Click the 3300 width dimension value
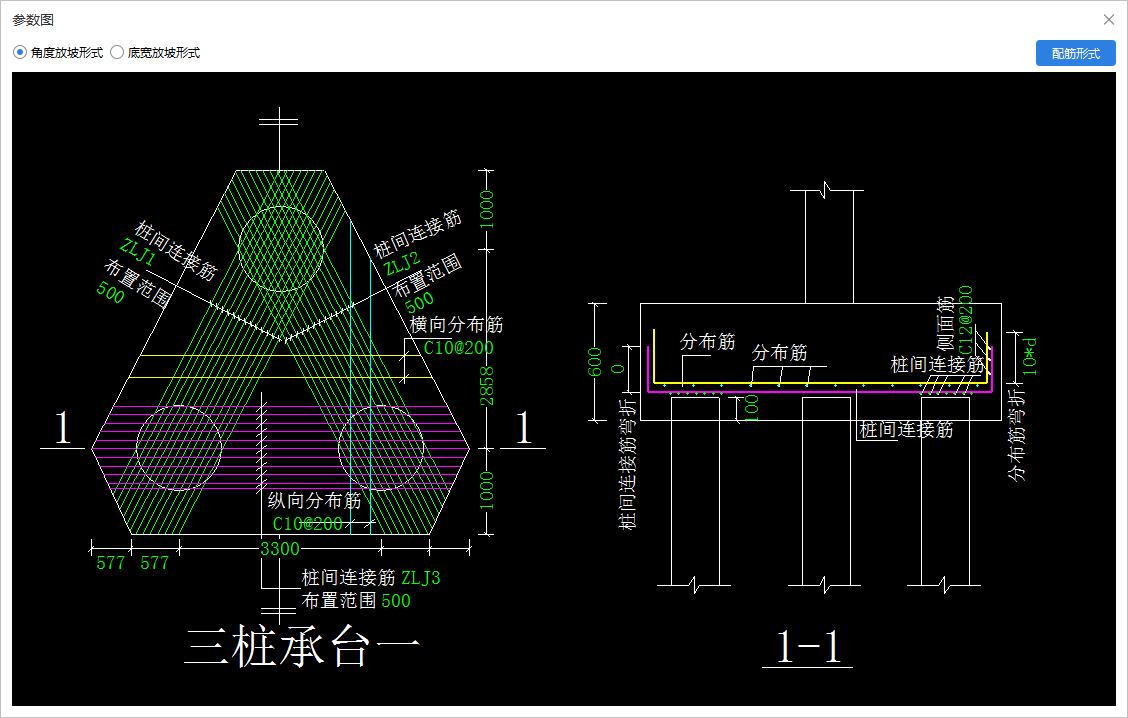Screen dimensions: 1128x718 point(280,549)
